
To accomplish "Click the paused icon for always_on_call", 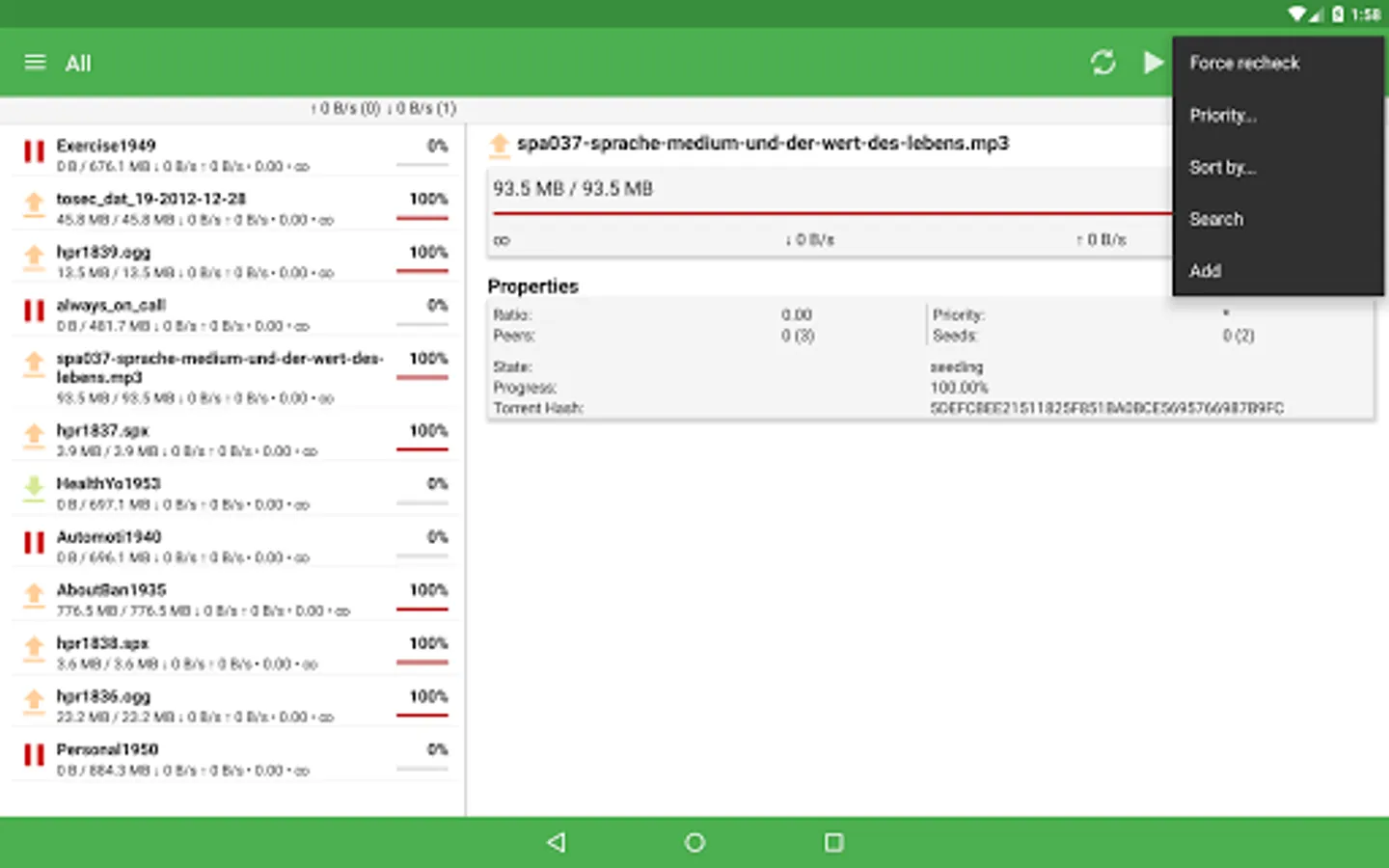I will pos(34,311).
